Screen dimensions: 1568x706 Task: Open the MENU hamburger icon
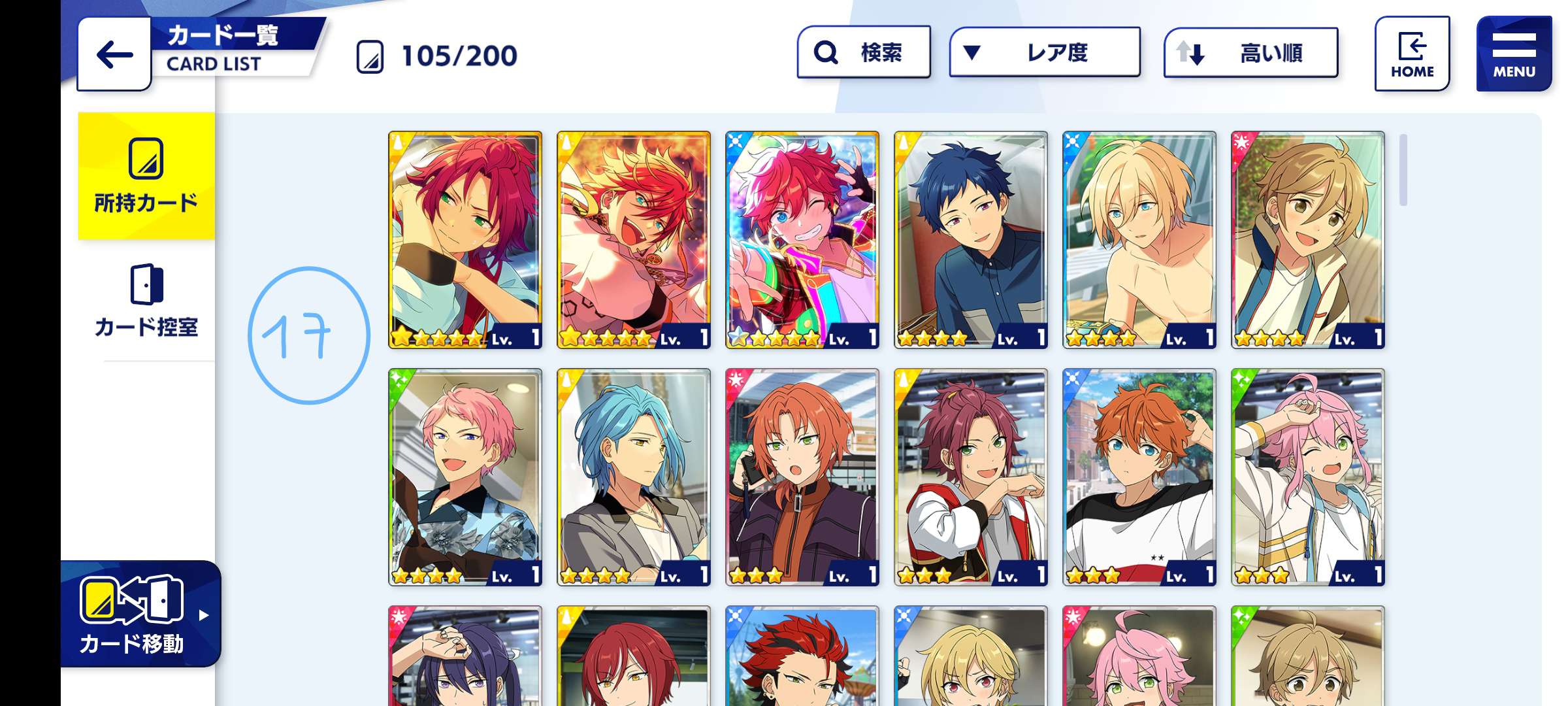(1514, 54)
